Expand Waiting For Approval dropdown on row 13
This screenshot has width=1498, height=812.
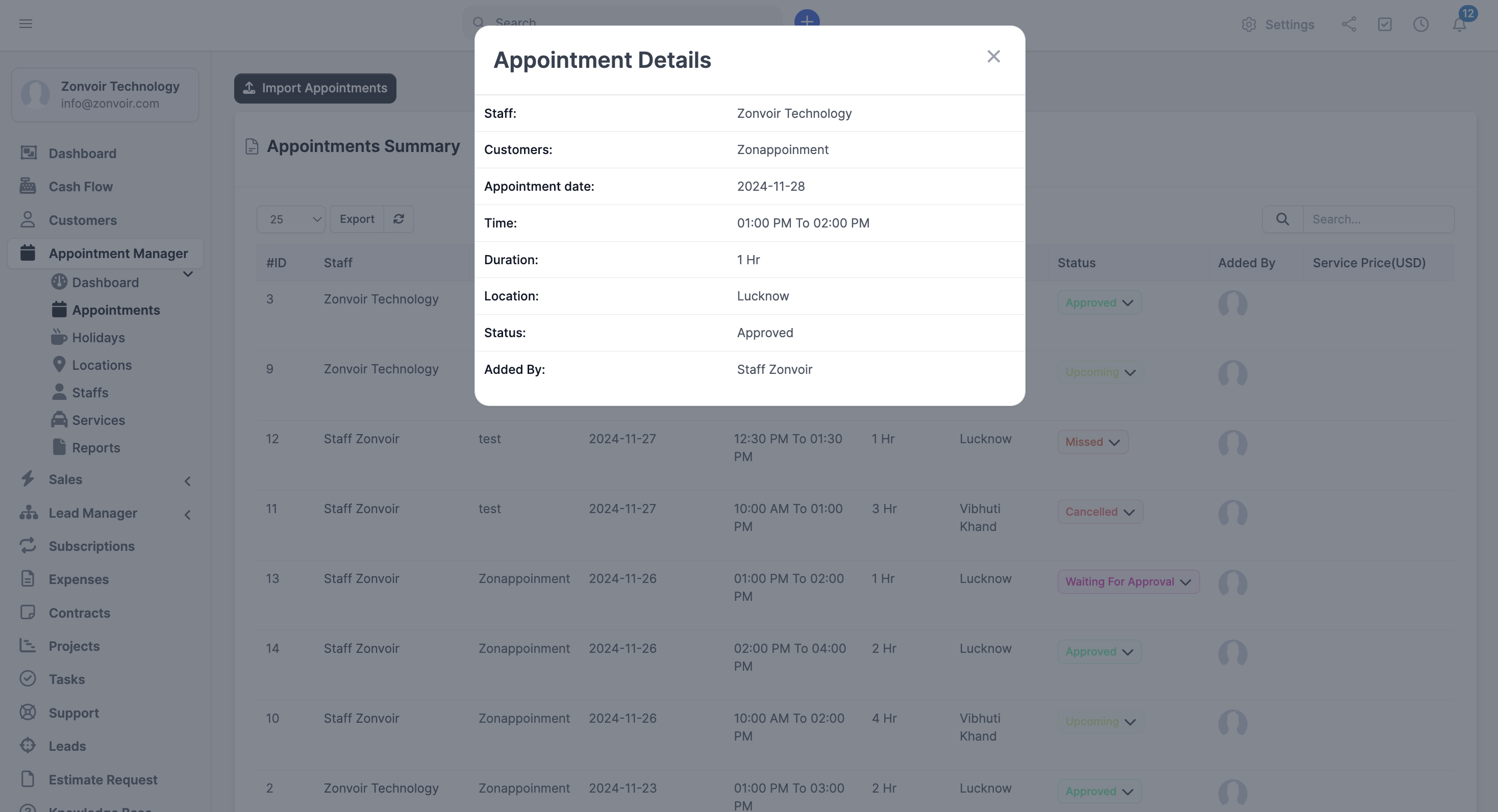(x=1128, y=581)
